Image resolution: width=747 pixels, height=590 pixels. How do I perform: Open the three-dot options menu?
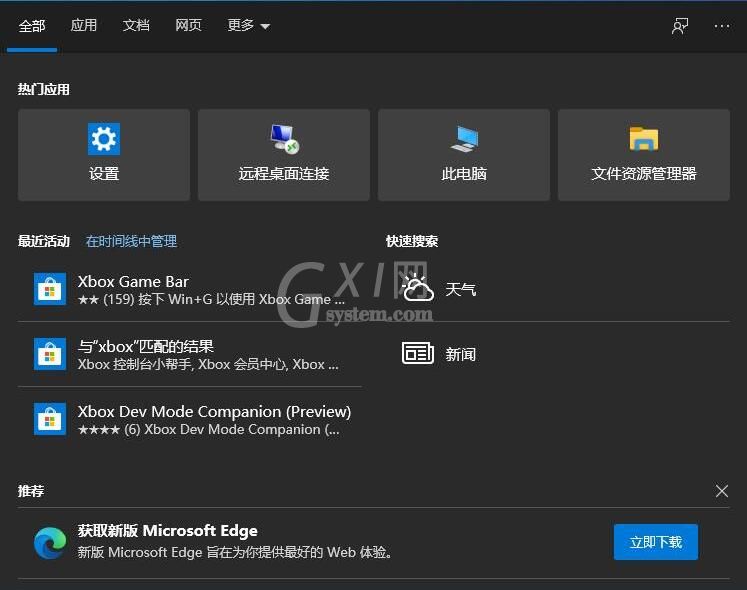tap(722, 26)
